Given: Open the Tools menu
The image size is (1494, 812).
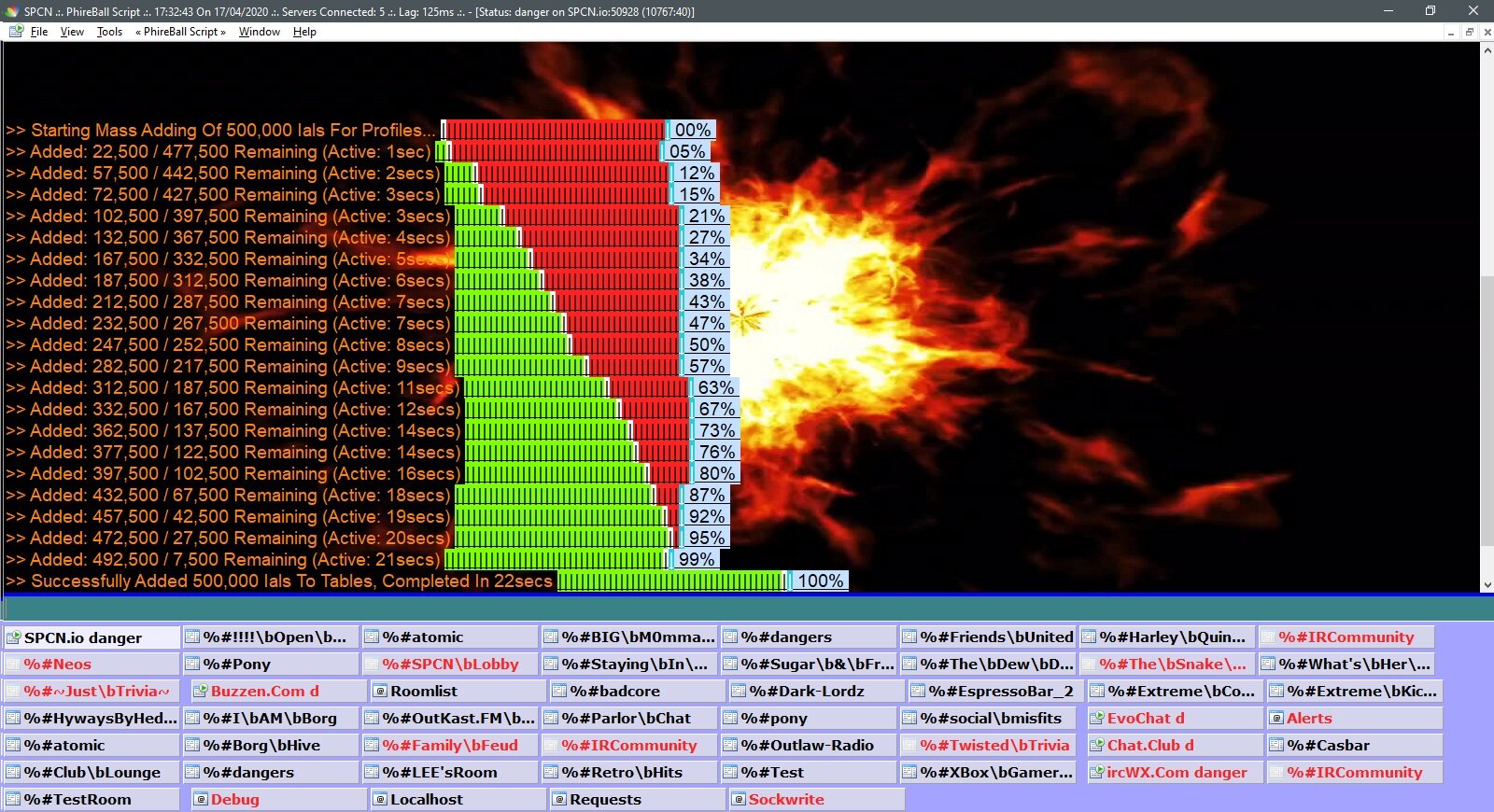Looking at the screenshot, I should pos(109,32).
